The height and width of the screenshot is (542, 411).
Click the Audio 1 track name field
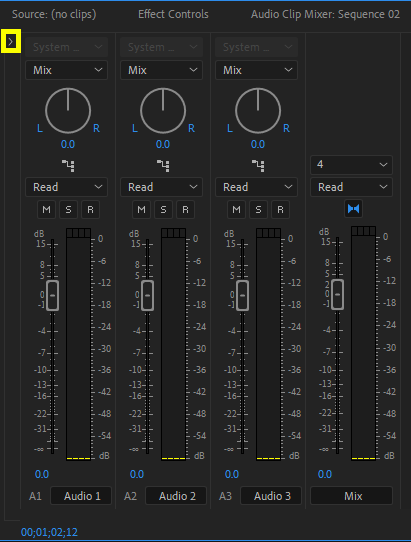pyautogui.click(x=81, y=496)
